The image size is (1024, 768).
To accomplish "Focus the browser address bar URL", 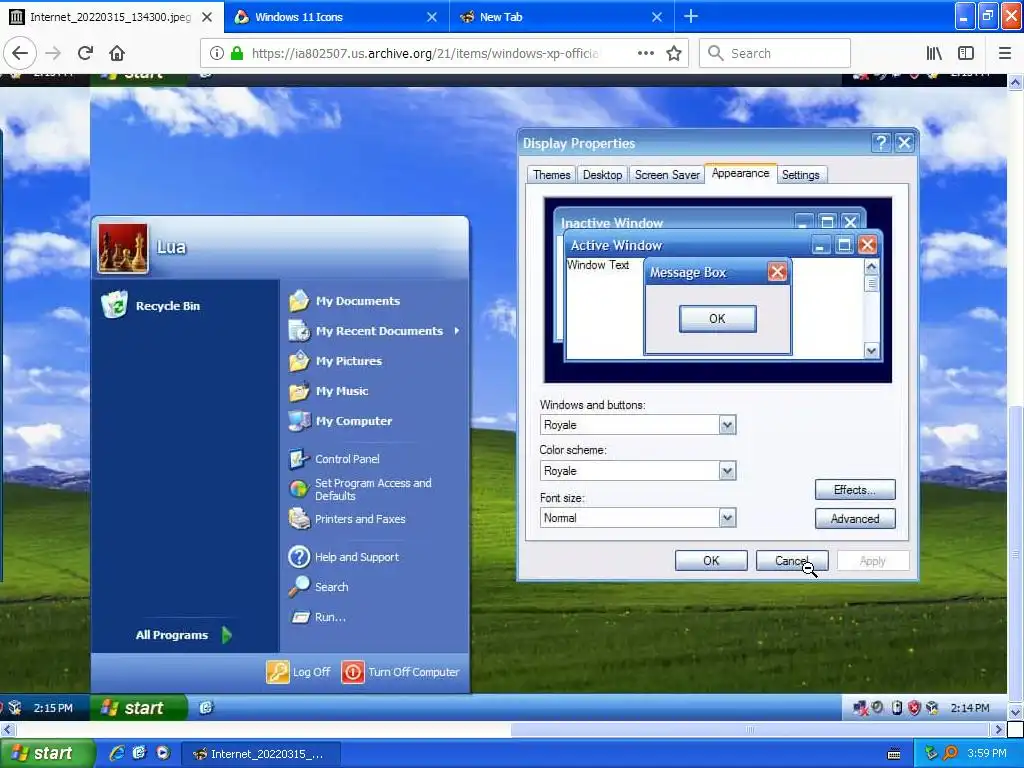I will 425,53.
